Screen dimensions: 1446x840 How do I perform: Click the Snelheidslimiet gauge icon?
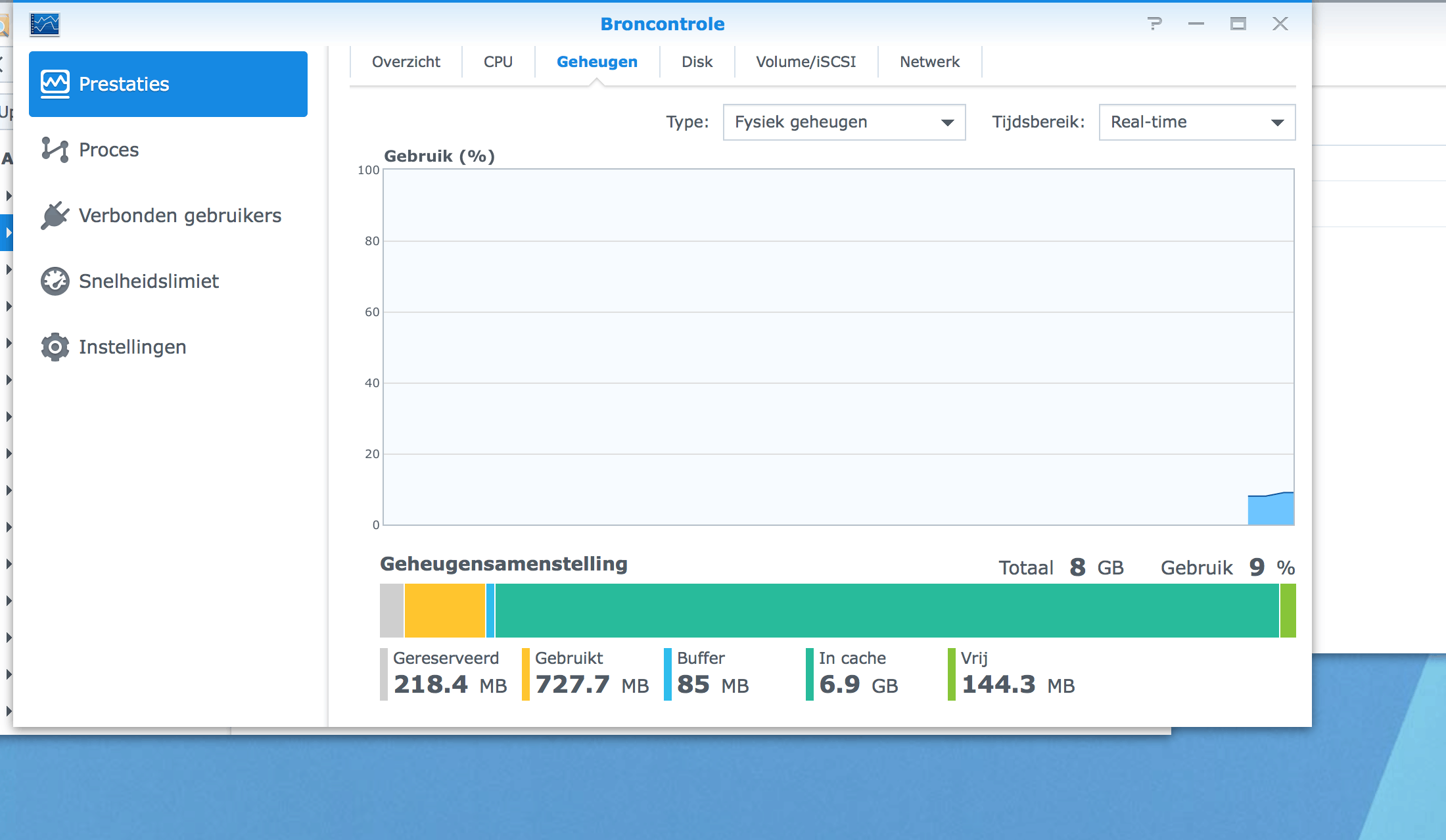point(55,281)
